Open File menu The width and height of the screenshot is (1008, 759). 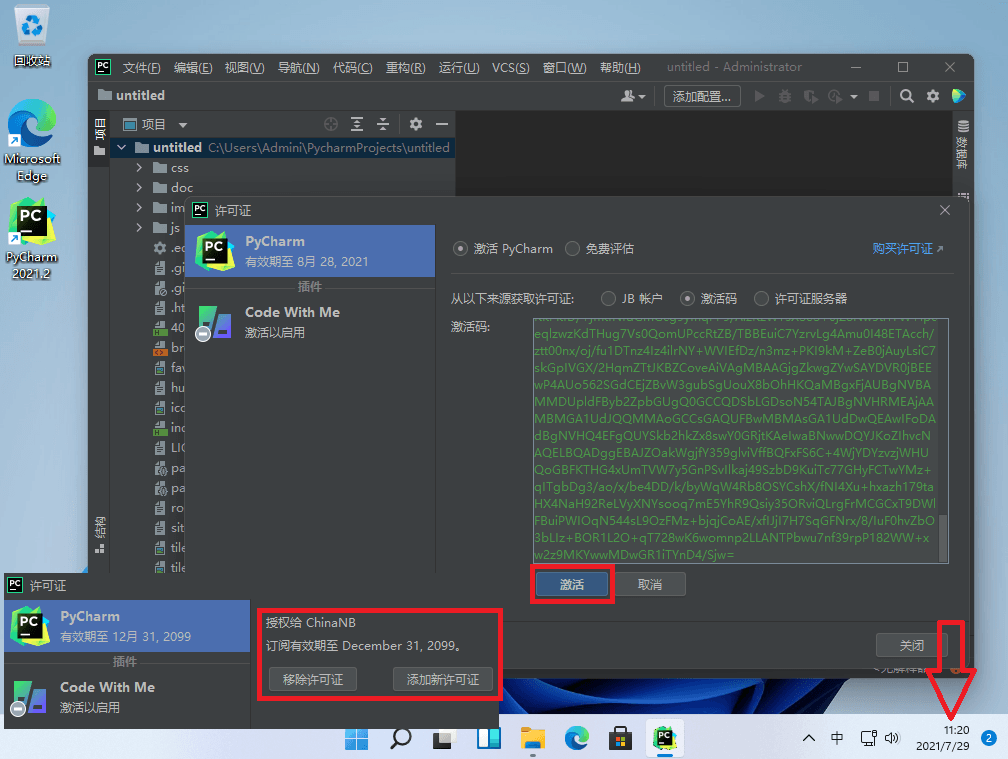click(141, 67)
